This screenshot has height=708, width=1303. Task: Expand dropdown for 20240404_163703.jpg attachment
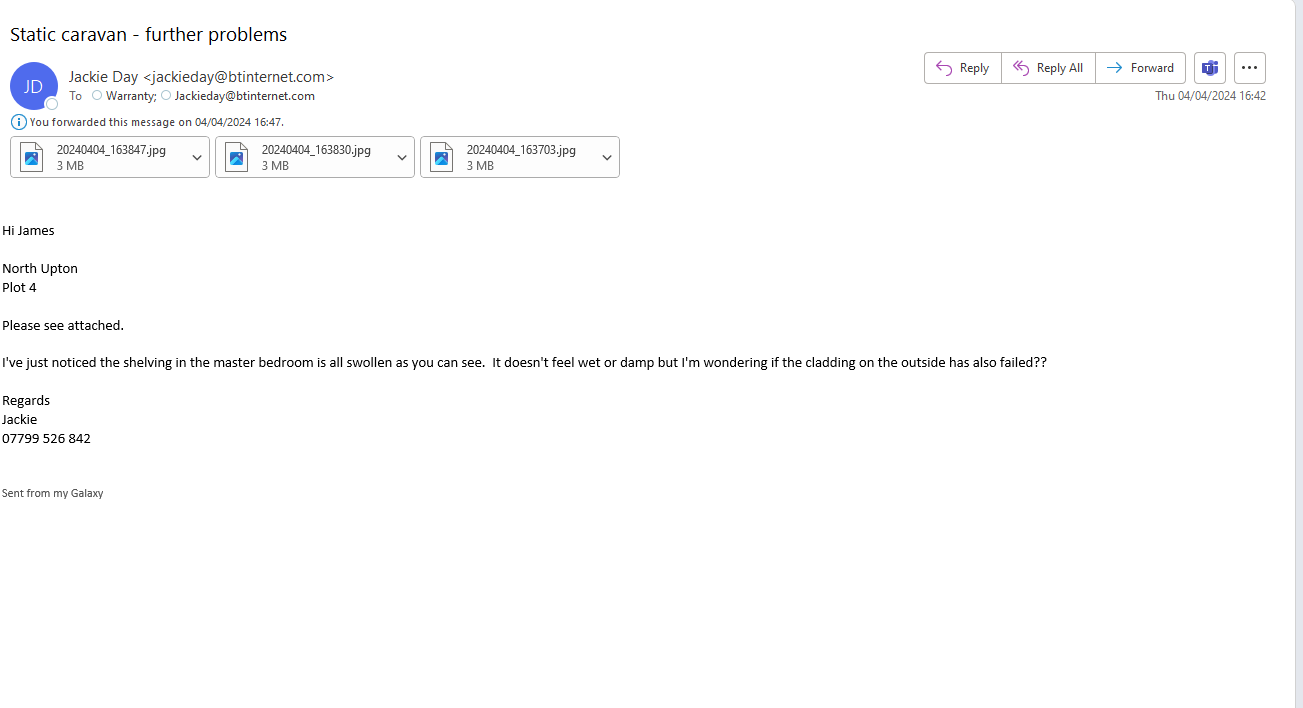[x=607, y=158]
